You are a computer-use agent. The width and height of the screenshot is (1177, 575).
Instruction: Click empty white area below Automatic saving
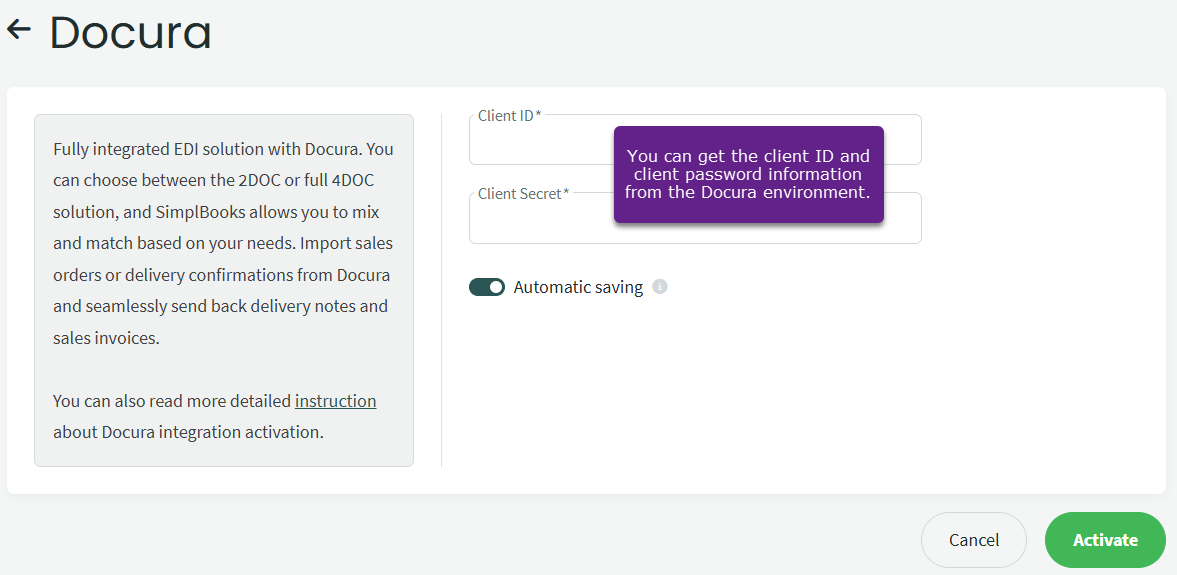(700, 400)
